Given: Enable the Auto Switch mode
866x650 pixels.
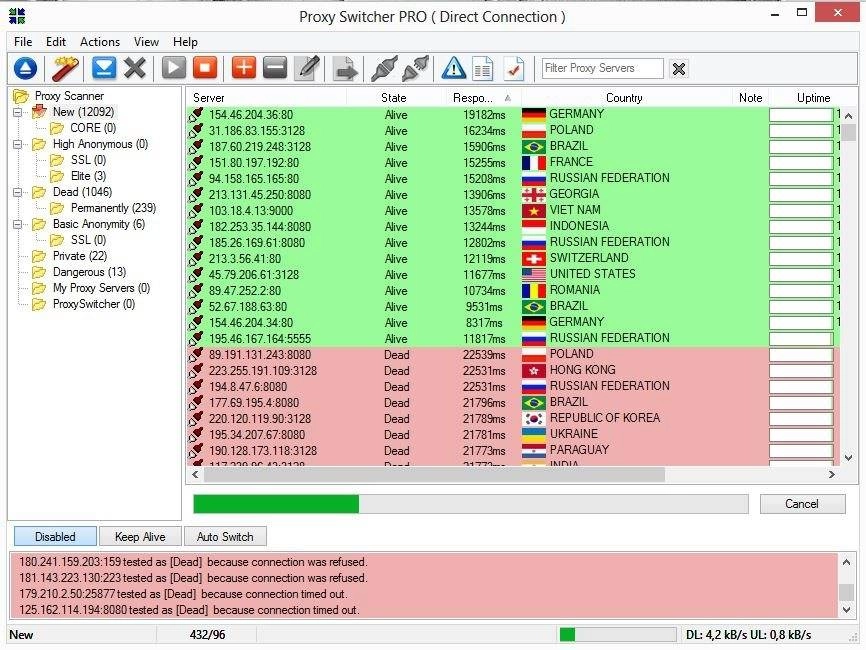Looking at the screenshot, I should [225, 536].
